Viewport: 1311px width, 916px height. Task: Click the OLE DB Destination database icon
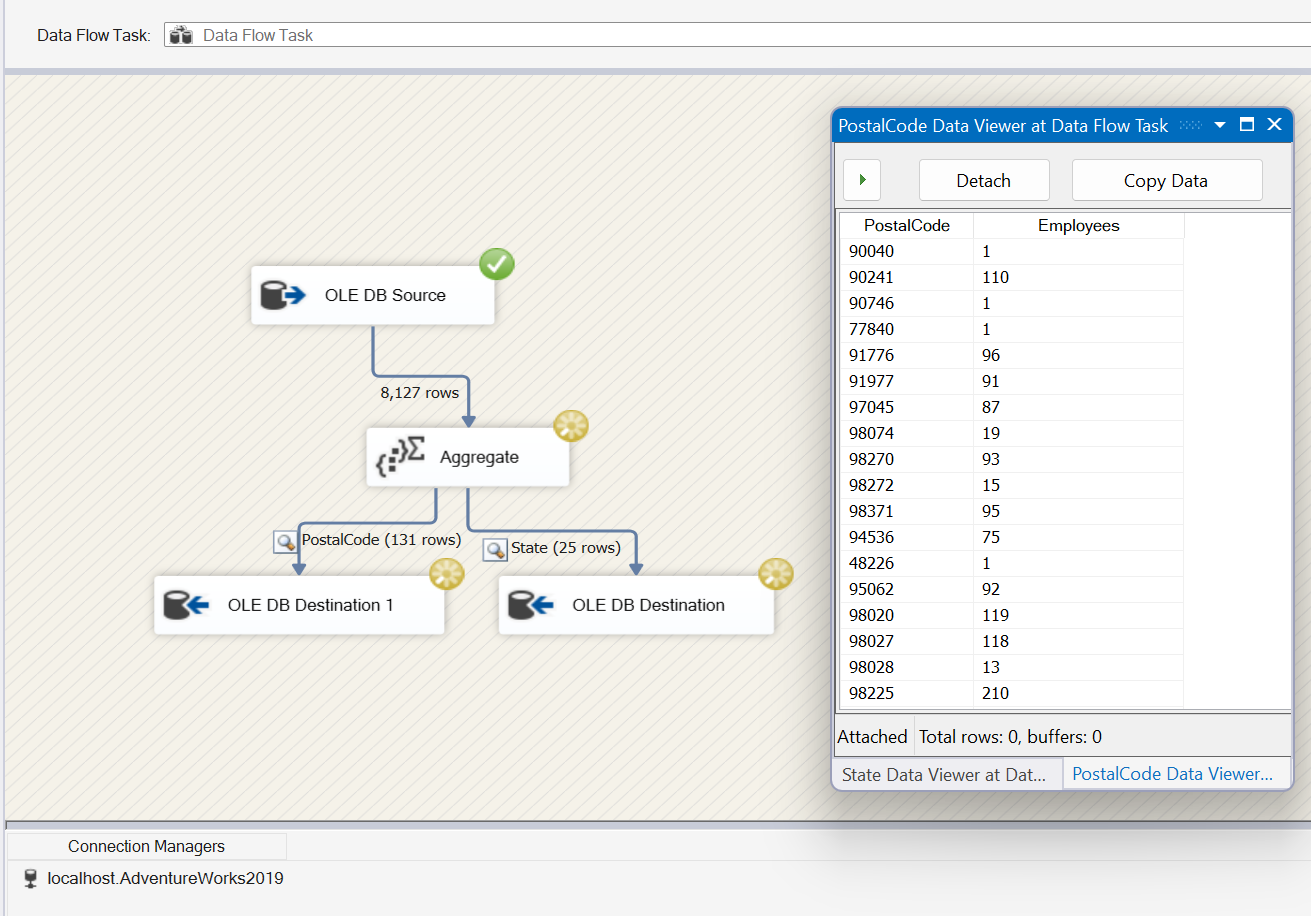click(x=531, y=605)
